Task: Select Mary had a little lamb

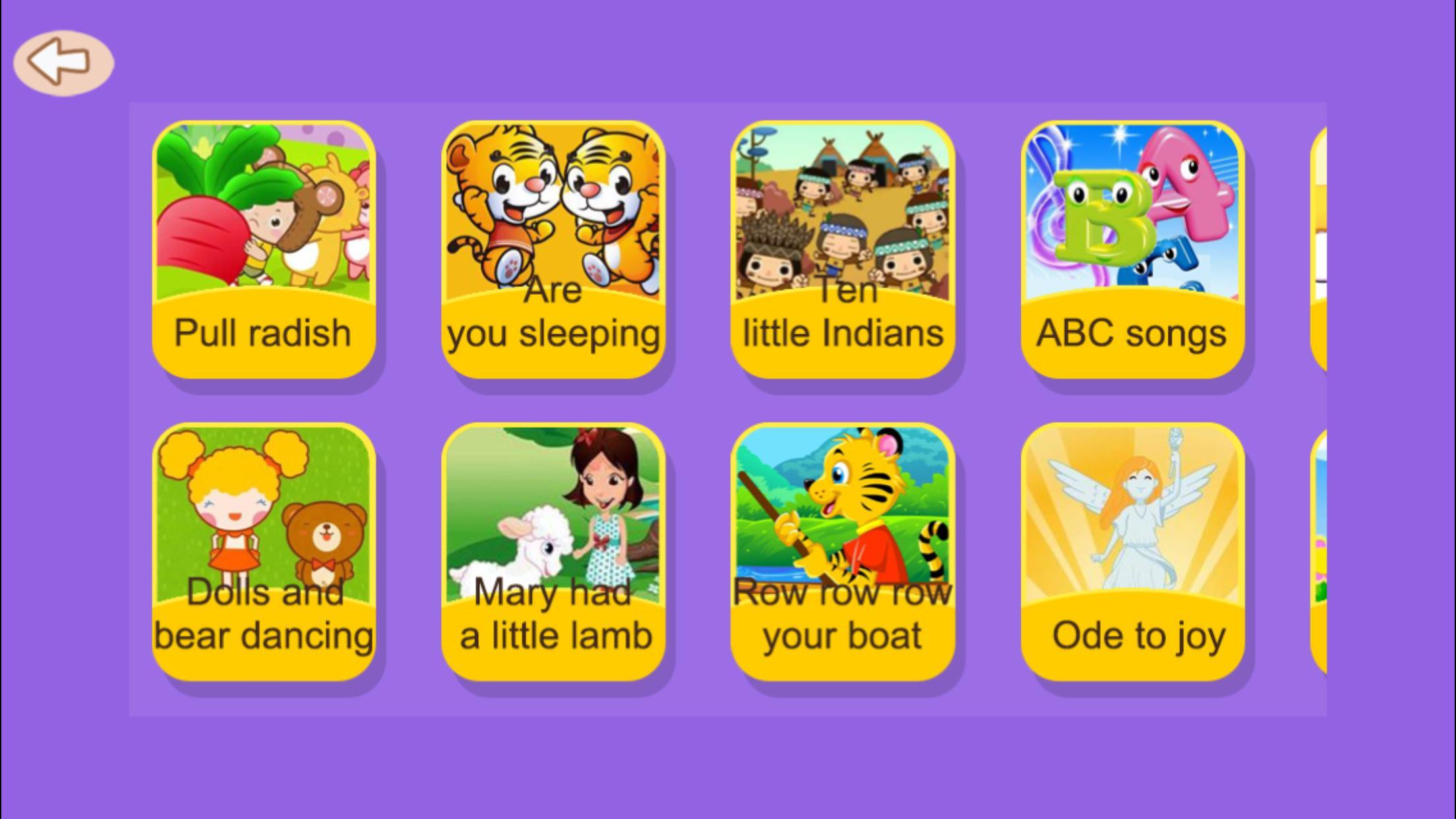Action: [553, 551]
